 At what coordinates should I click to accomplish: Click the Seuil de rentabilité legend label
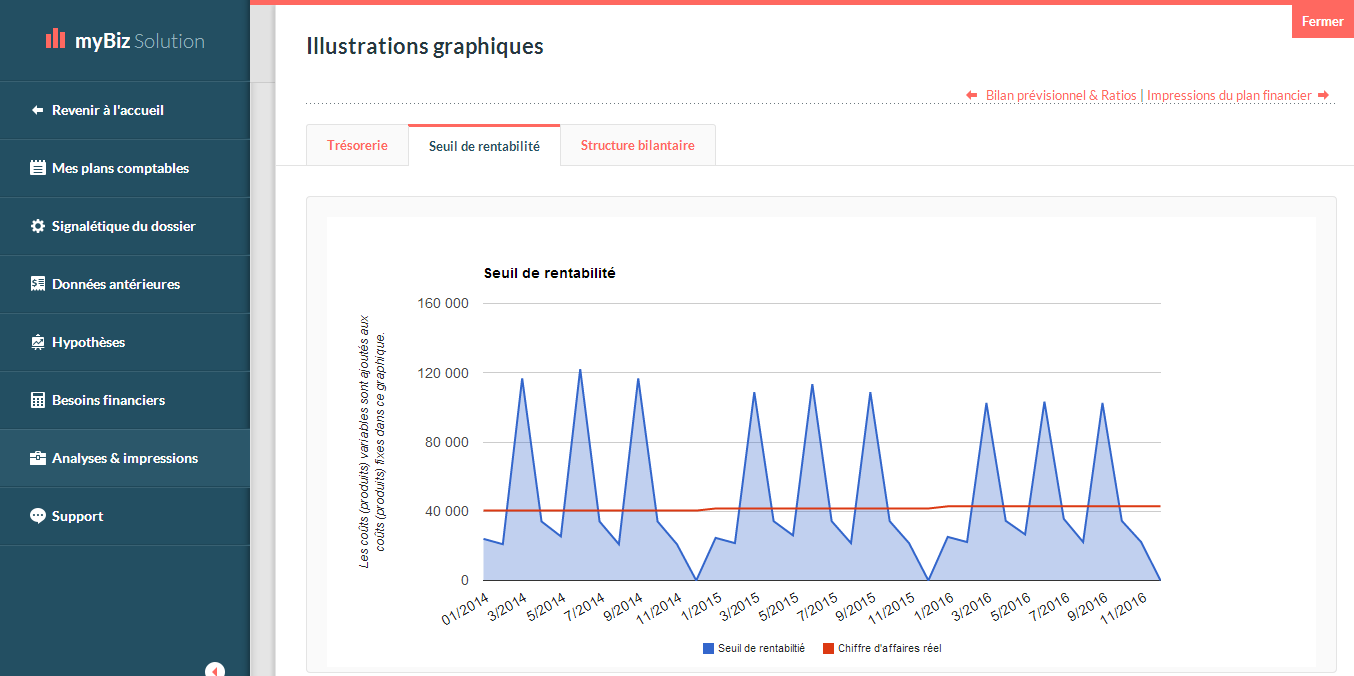[761, 648]
